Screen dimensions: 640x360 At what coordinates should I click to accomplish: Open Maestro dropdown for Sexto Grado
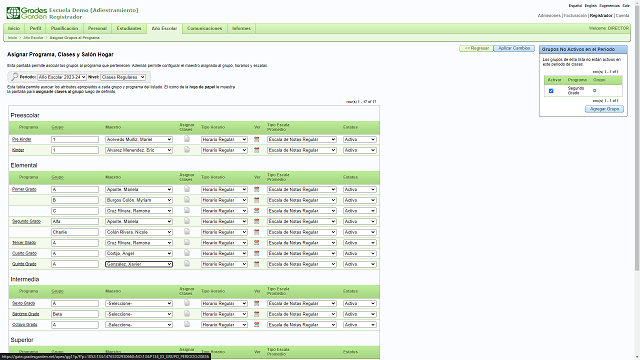[139, 303]
